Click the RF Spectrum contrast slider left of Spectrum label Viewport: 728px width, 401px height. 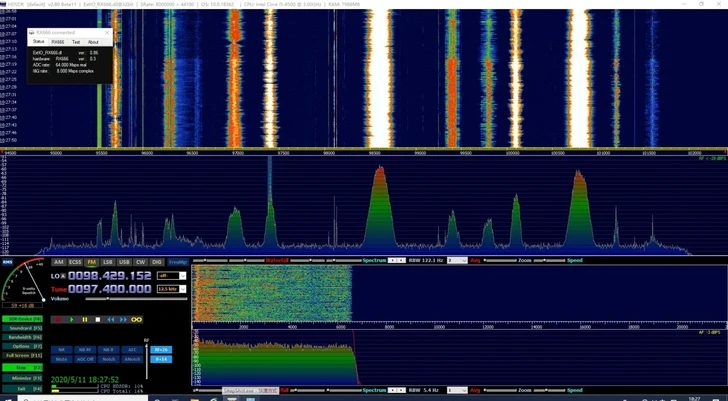[x=344, y=260]
